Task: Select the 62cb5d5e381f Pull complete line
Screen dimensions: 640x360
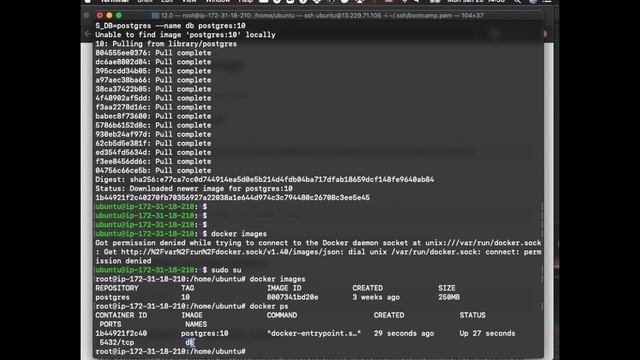Action: 153,143
